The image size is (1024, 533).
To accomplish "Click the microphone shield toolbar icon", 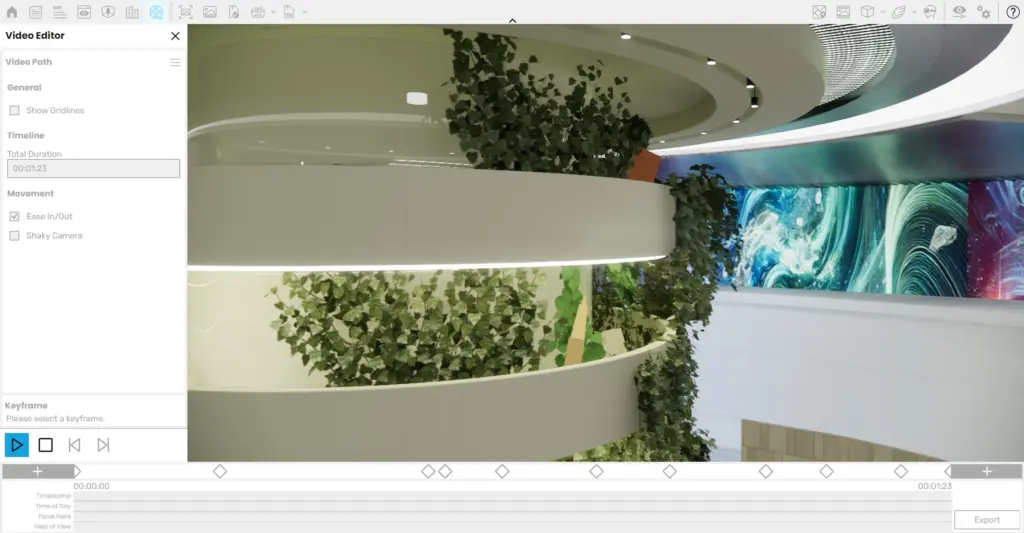I will 108,12.
